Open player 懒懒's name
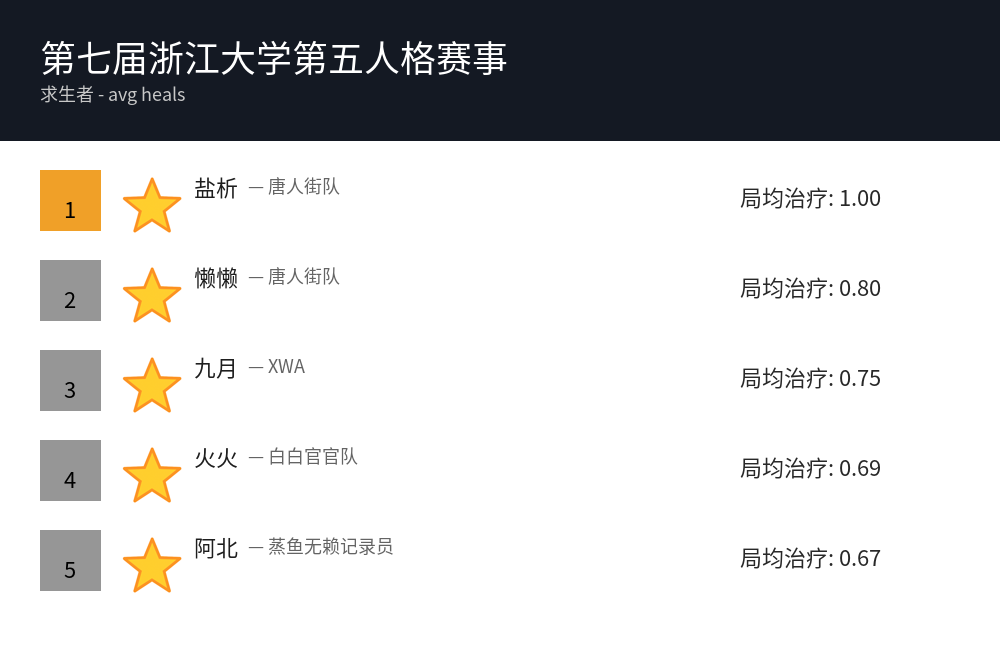The image size is (1000, 670). pos(216,278)
